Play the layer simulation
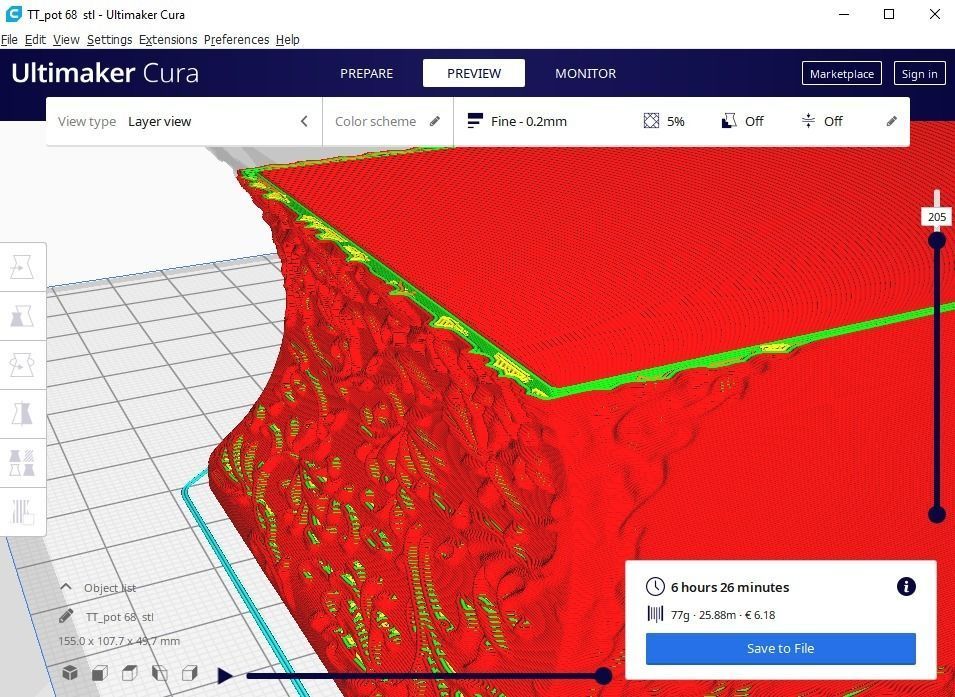Screen dimensions: 955x697 click(x=225, y=675)
